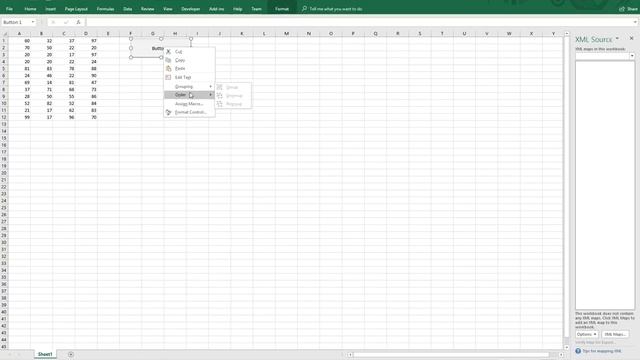Image resolution: width=640 pixels, height=360 pixels.
Task: Click the Select All corner of the grid
Action: point(4,33)
